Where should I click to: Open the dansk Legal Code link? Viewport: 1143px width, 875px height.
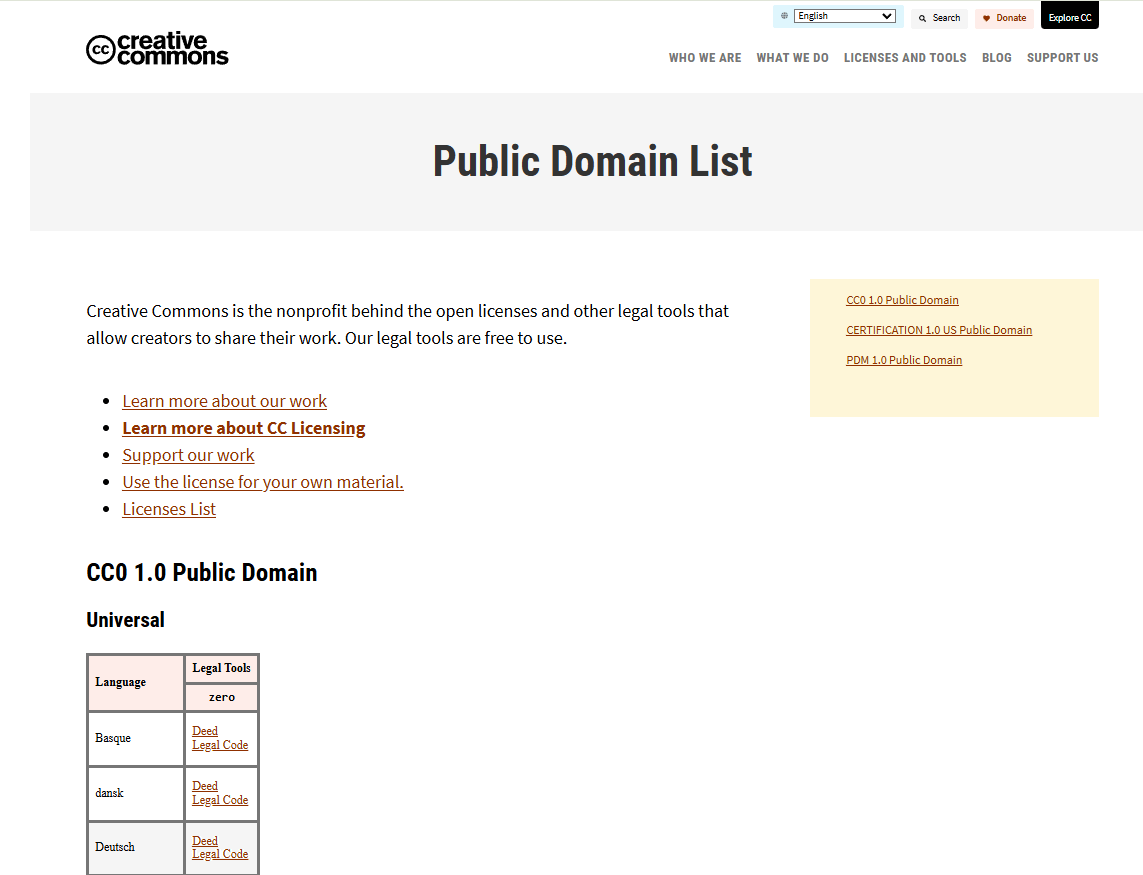coord(220,800)
